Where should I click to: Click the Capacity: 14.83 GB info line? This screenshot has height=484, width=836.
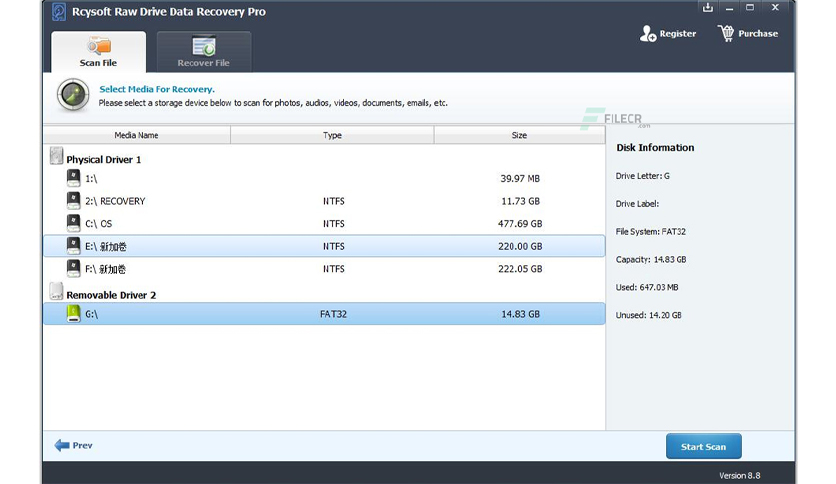[650, 260]
